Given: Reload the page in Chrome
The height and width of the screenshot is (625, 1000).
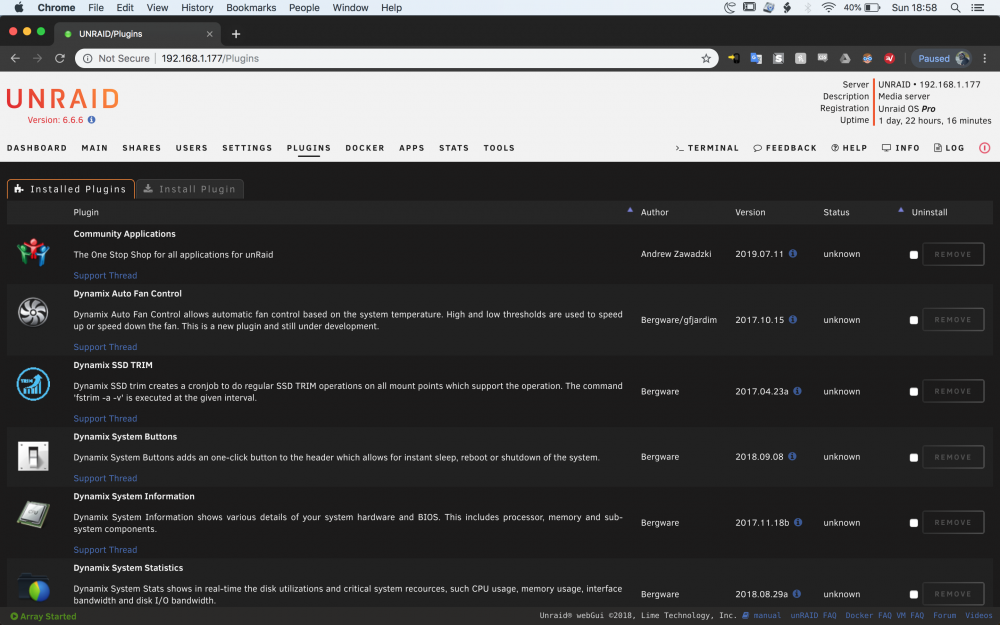Looking at the screenshot, I should (60, 59).
